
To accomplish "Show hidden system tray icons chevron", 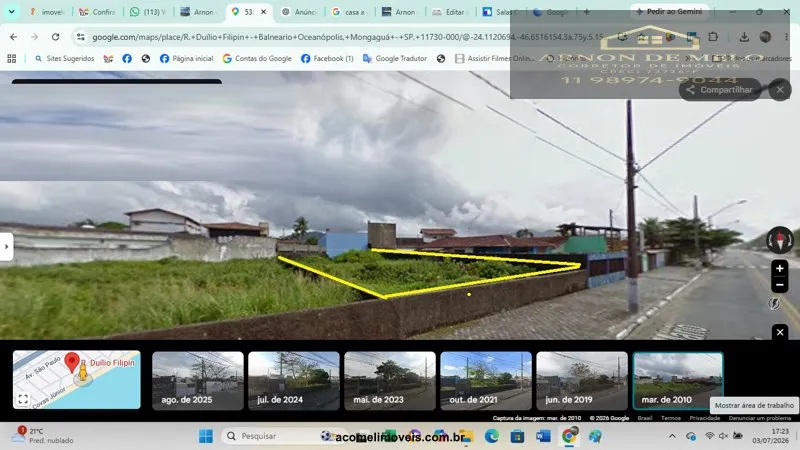I will pos(672,436).
